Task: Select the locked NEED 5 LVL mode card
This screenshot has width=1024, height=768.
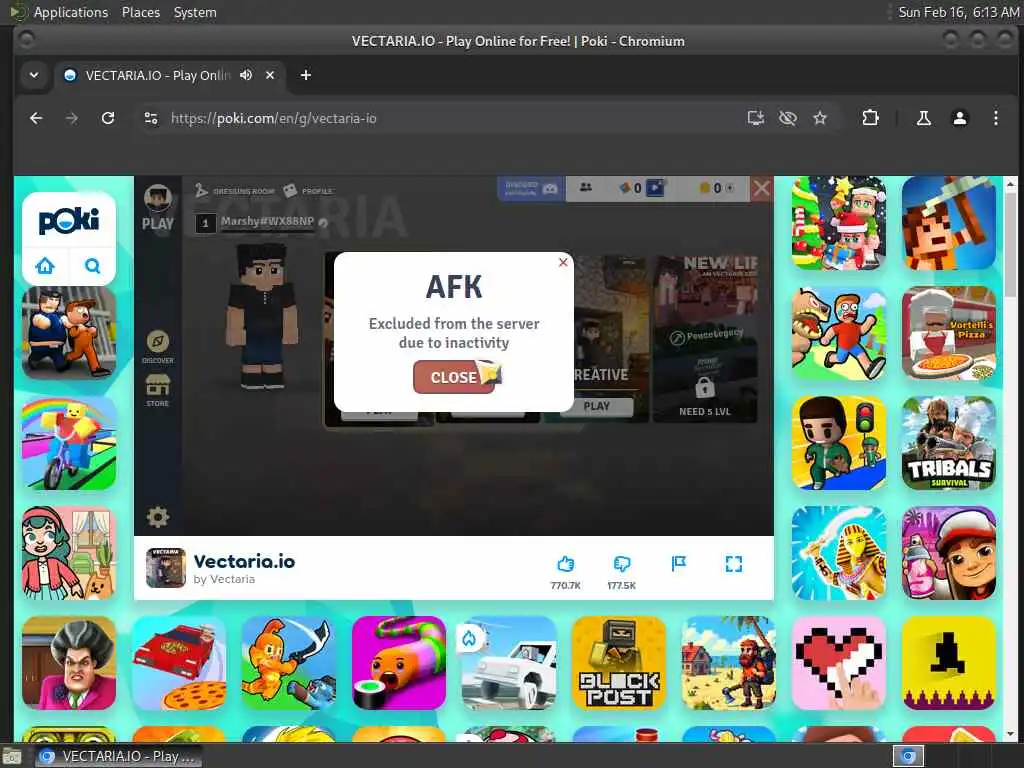Action: 705,338
